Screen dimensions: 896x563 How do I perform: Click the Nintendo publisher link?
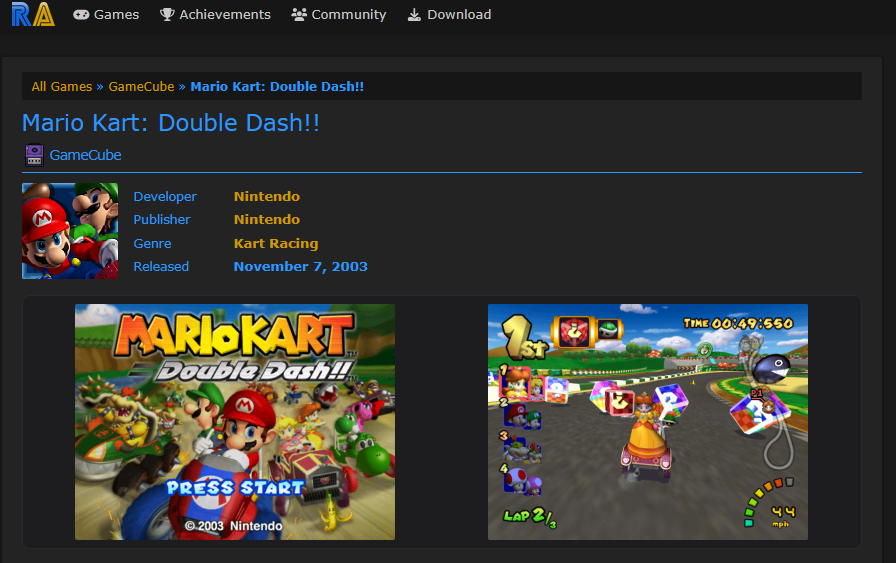(267, 219)
